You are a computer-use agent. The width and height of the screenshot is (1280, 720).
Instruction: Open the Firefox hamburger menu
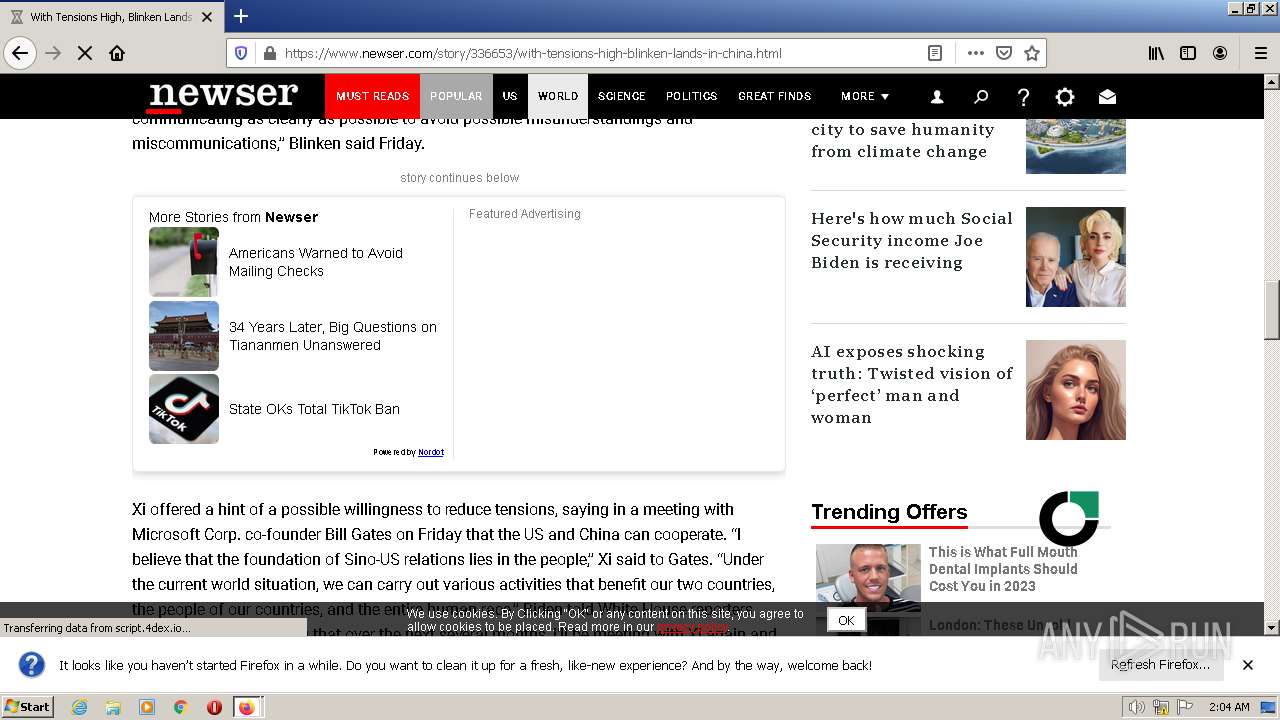(x=1260, y=53)
